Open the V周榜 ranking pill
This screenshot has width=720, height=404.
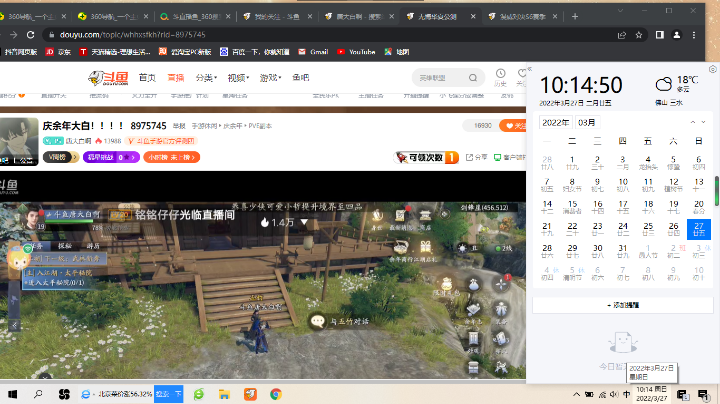(61, 157)
